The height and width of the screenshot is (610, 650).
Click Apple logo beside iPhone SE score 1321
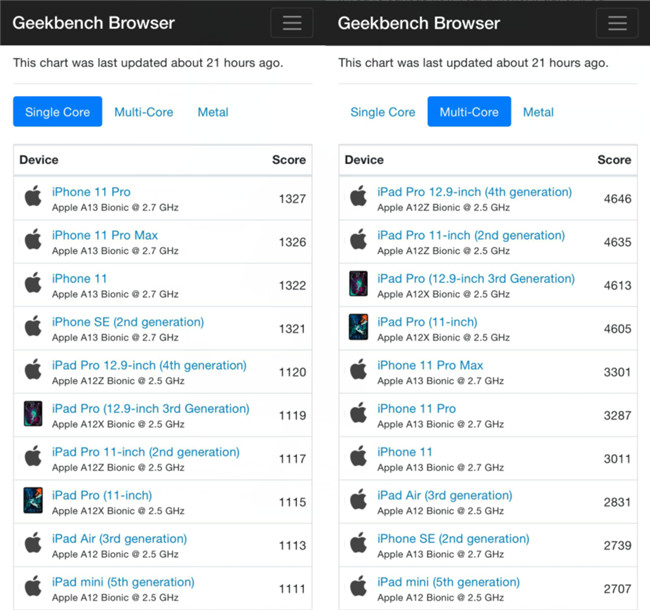(33, 326)
